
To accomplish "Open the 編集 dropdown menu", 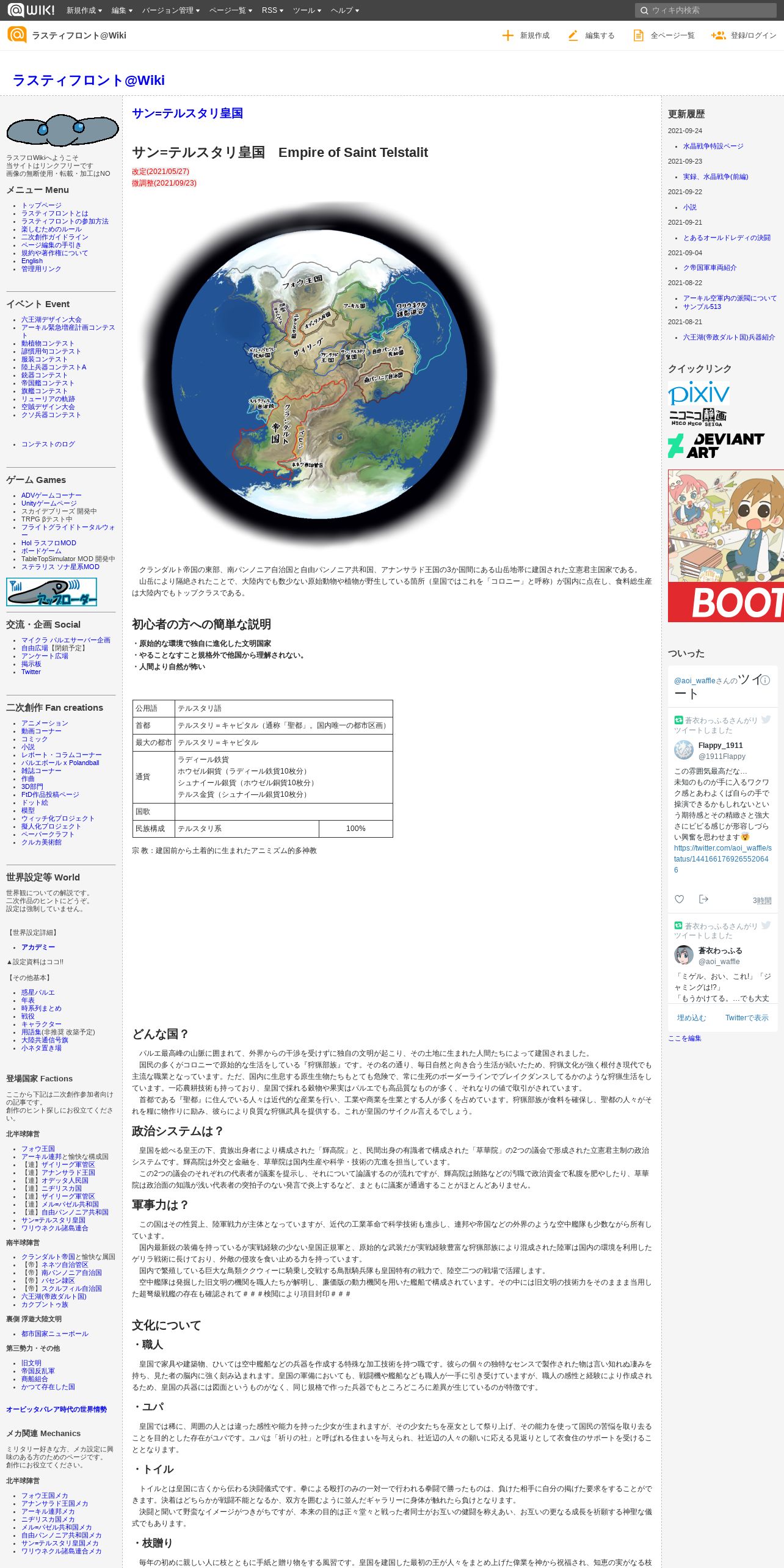I will pos(122,10).
